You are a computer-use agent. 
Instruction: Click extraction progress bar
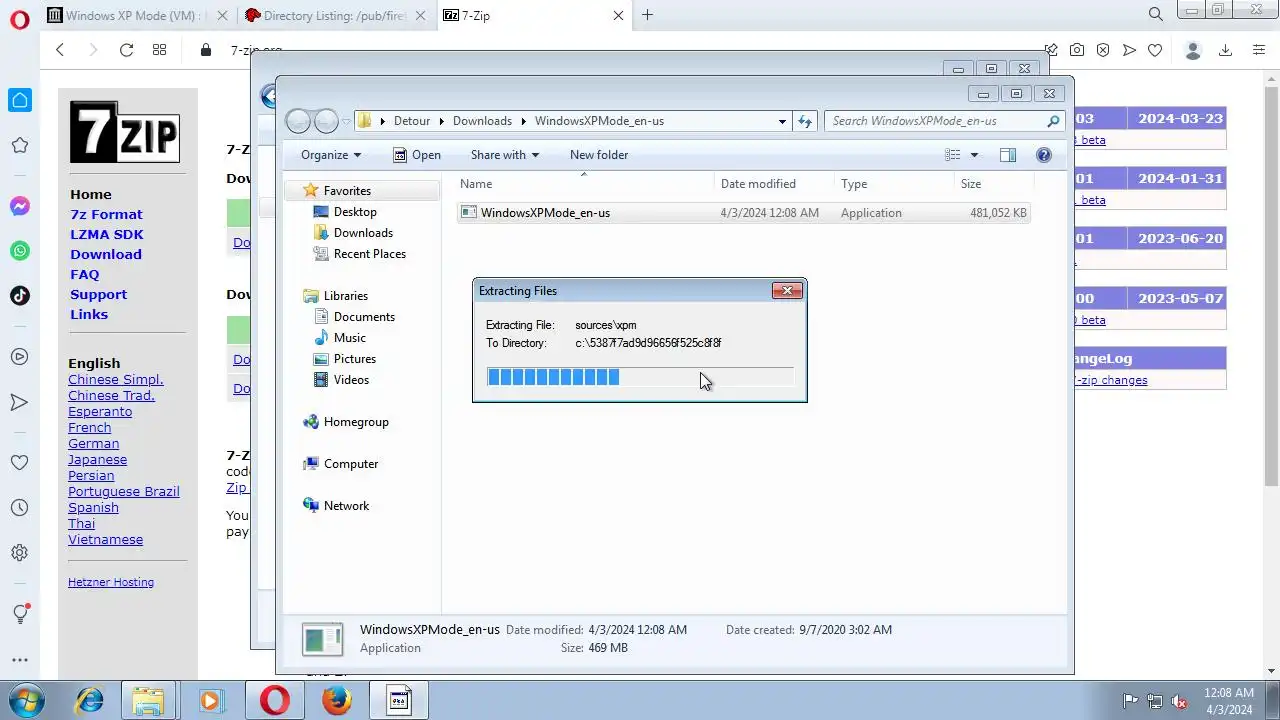pos(640,376)
